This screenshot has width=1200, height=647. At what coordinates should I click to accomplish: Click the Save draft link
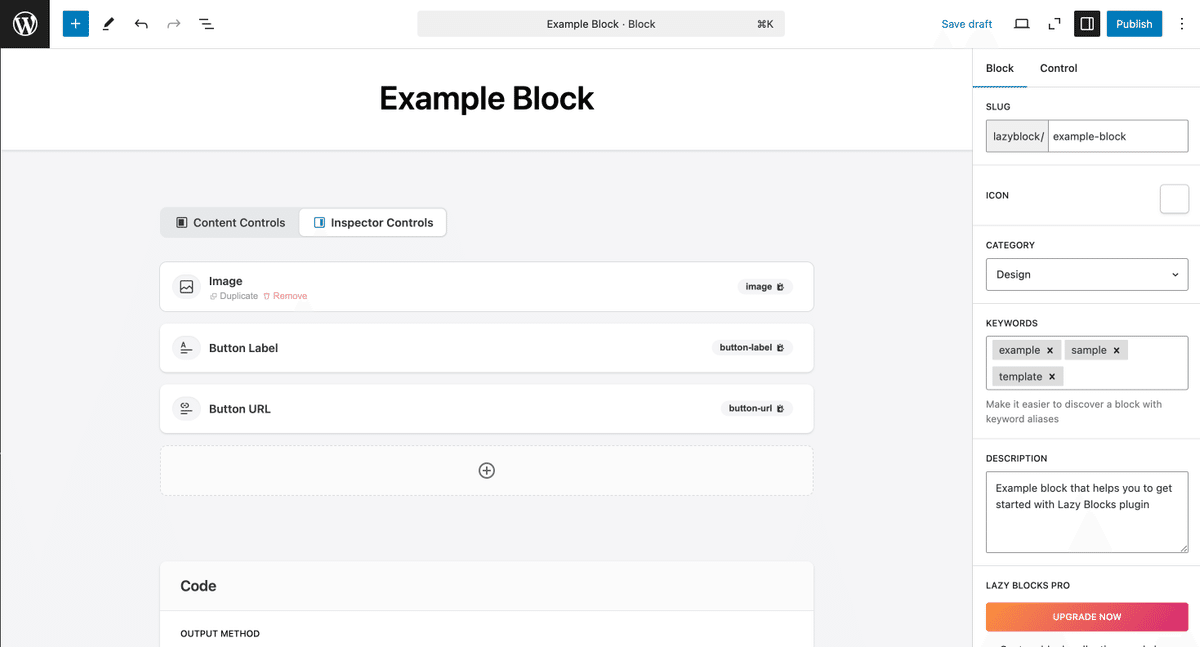966,23
